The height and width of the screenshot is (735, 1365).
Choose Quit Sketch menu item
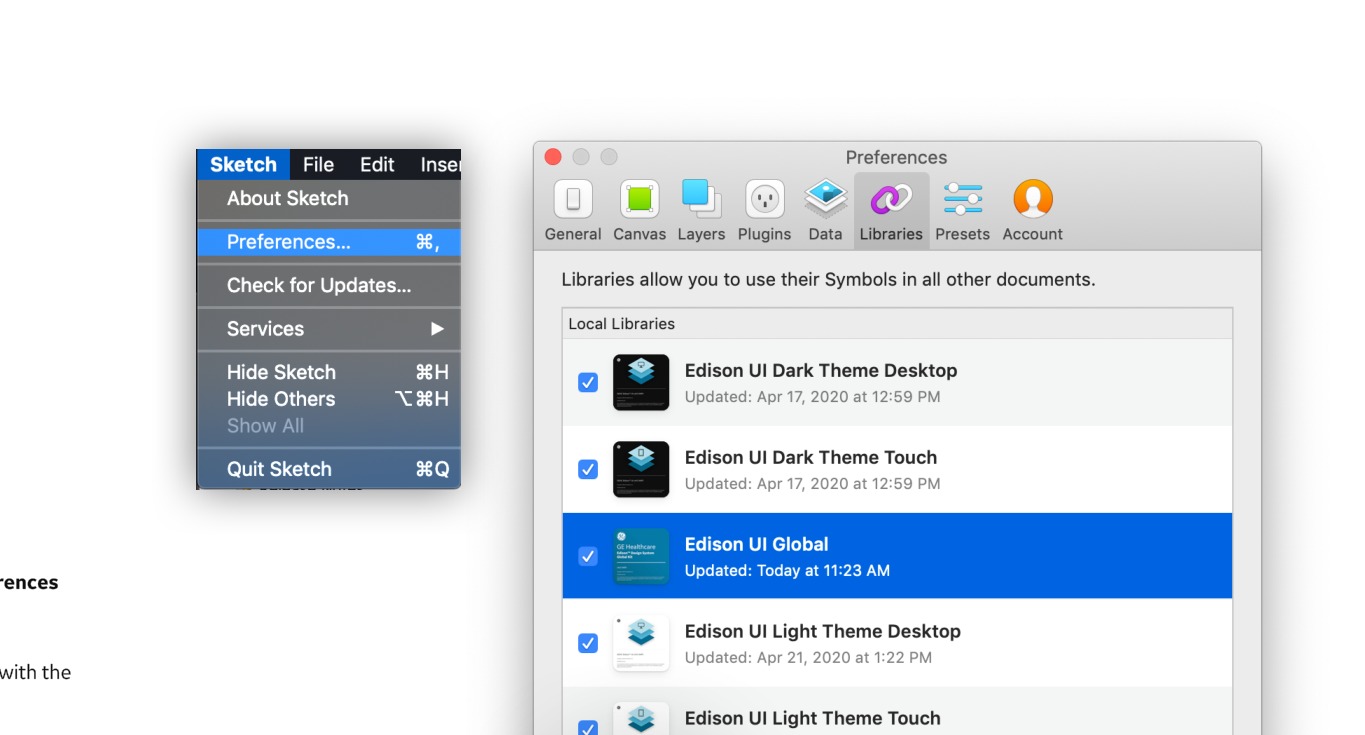[329, 469]
